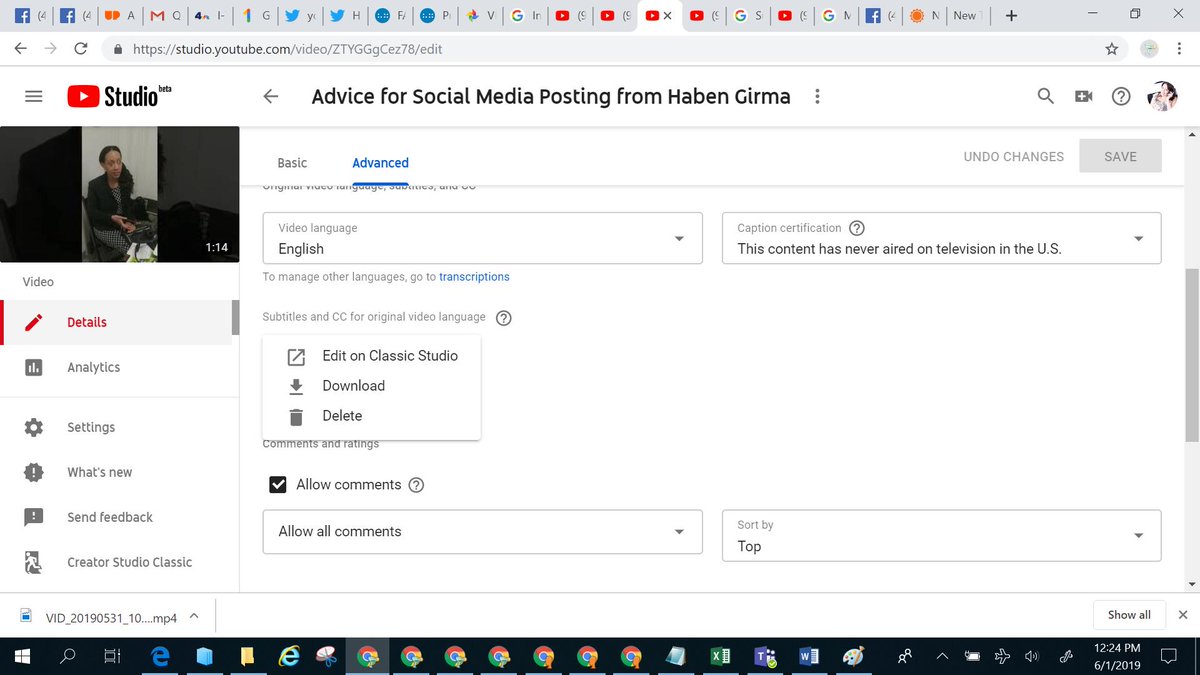Open Details using the pencil icon
1200x675 pixels.
pos(33,322)
